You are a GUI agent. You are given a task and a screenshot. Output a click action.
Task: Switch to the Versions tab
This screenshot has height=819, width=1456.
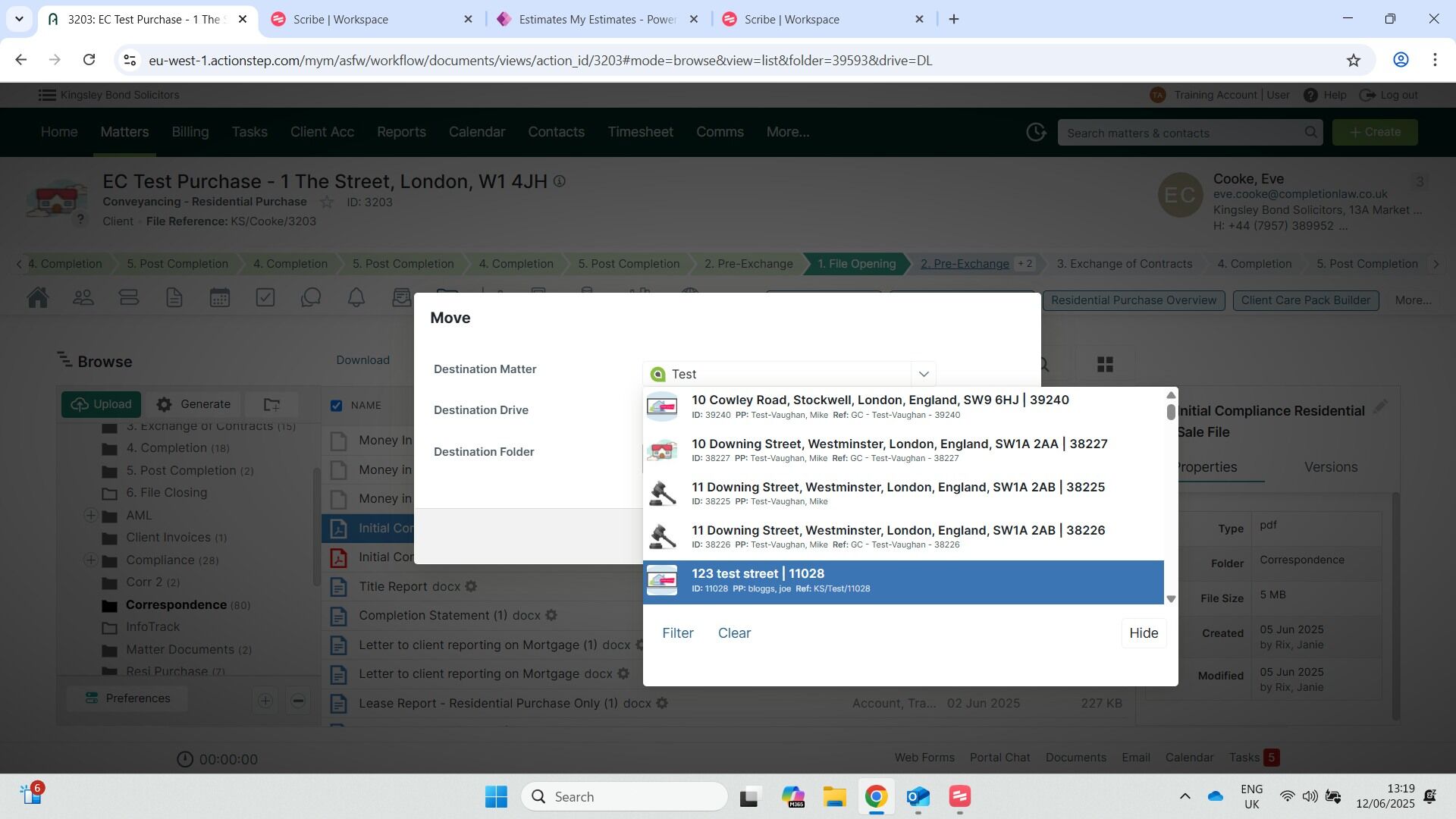click(1330, 467)
